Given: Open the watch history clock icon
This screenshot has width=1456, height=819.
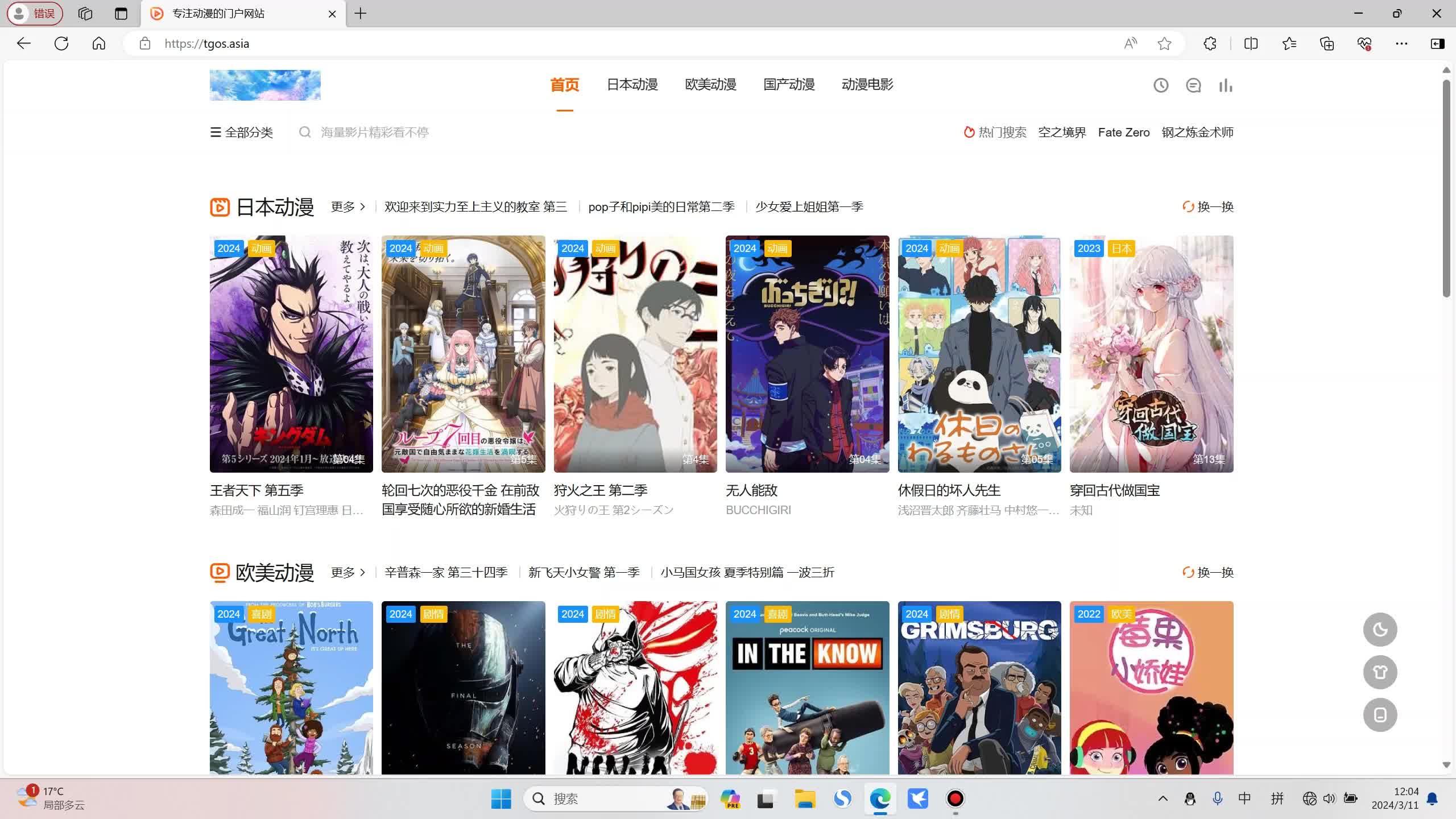Looking at the screenshot, I should pyautogui.click(x=1161, y=85).
